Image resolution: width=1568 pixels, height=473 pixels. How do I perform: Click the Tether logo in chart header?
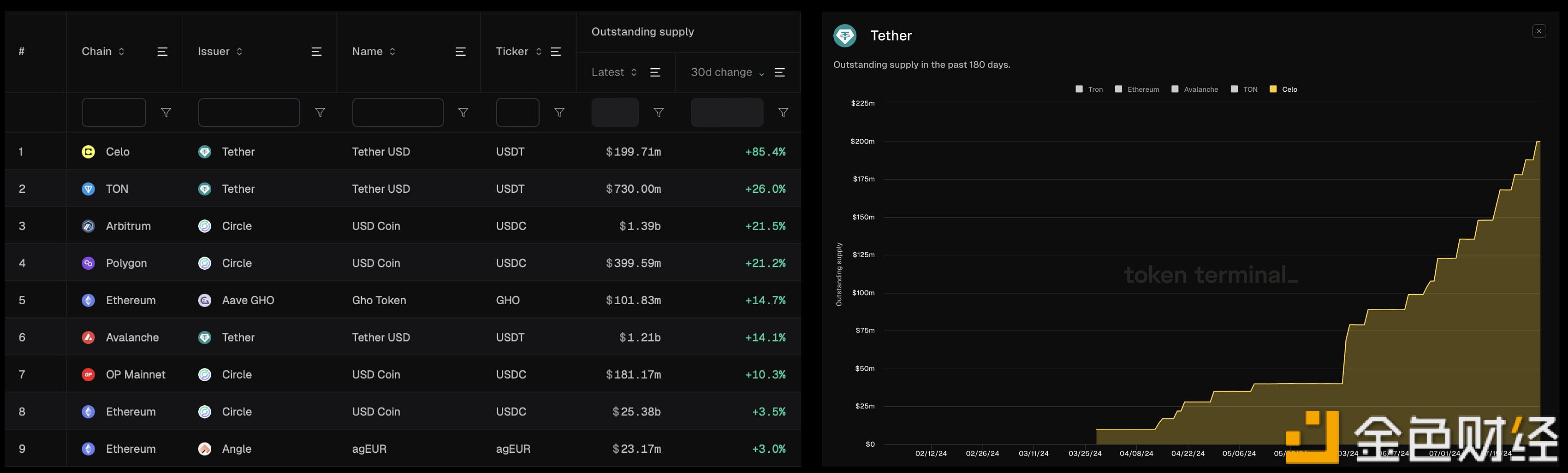coord(845,35)
